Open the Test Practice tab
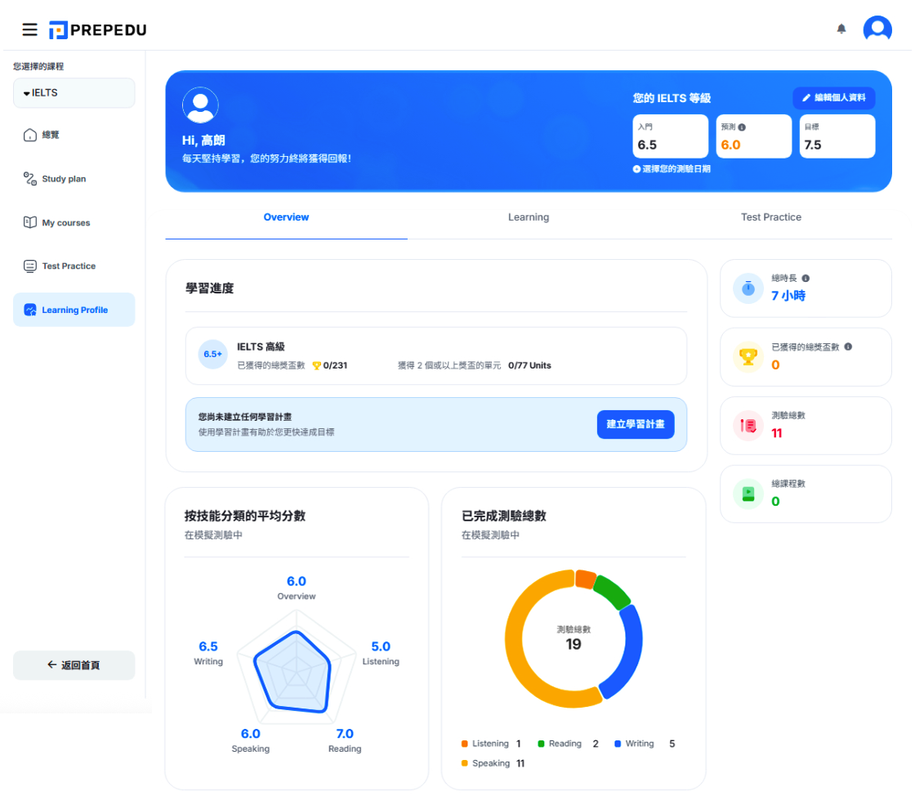924x800 pixels. tap(771, 217)
